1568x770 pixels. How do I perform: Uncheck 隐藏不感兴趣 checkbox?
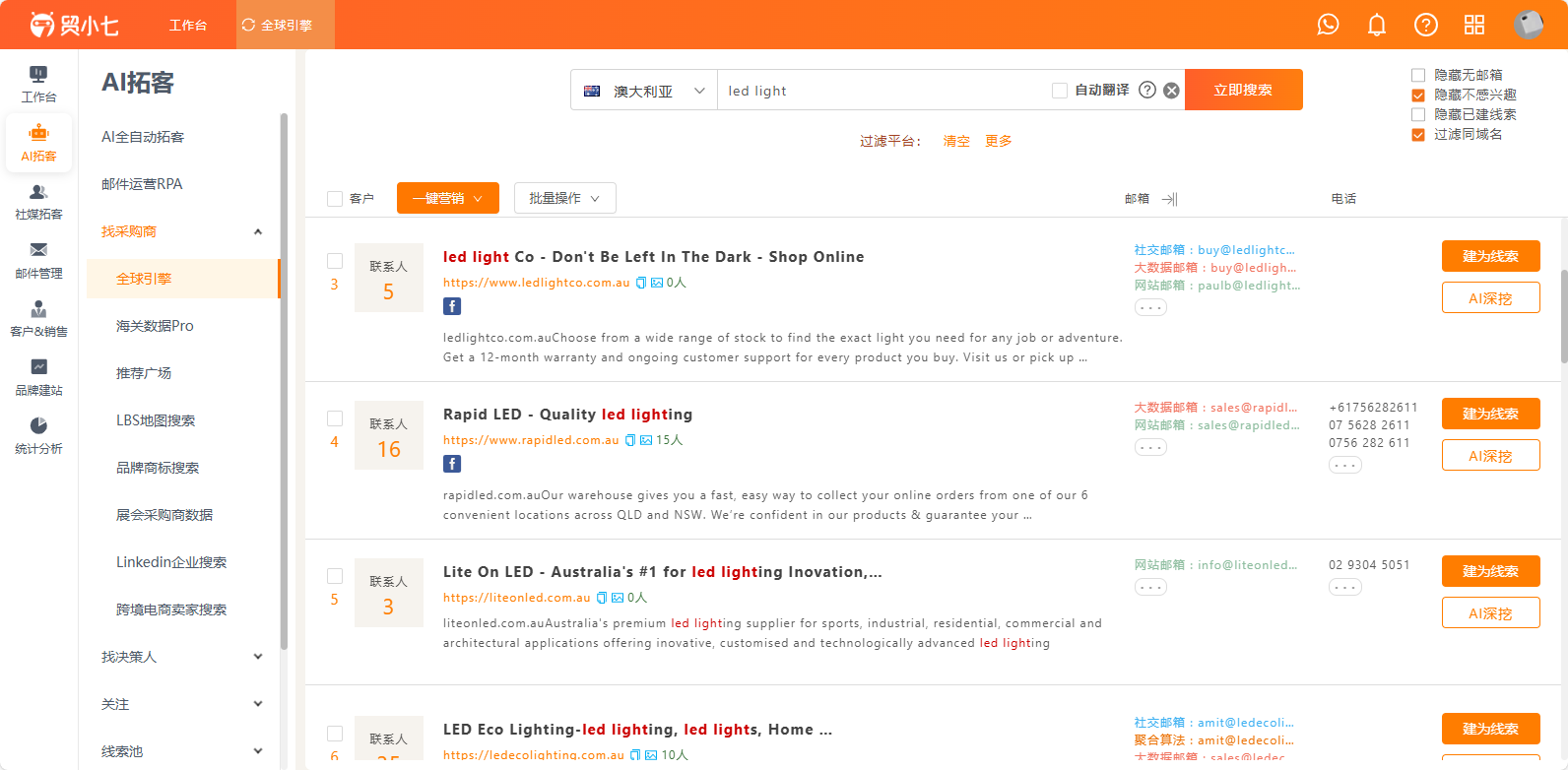(1418, 95)
